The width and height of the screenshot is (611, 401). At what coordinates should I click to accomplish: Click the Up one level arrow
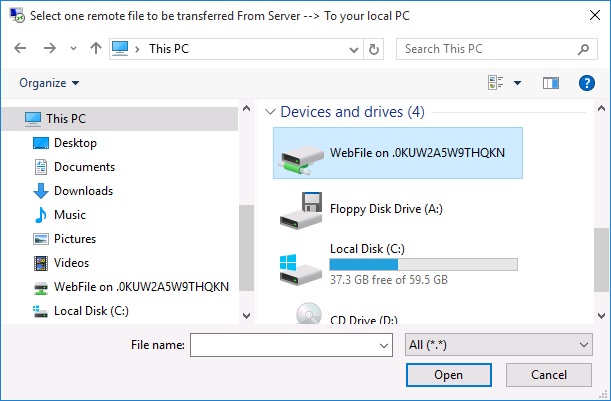click(94, 49)
